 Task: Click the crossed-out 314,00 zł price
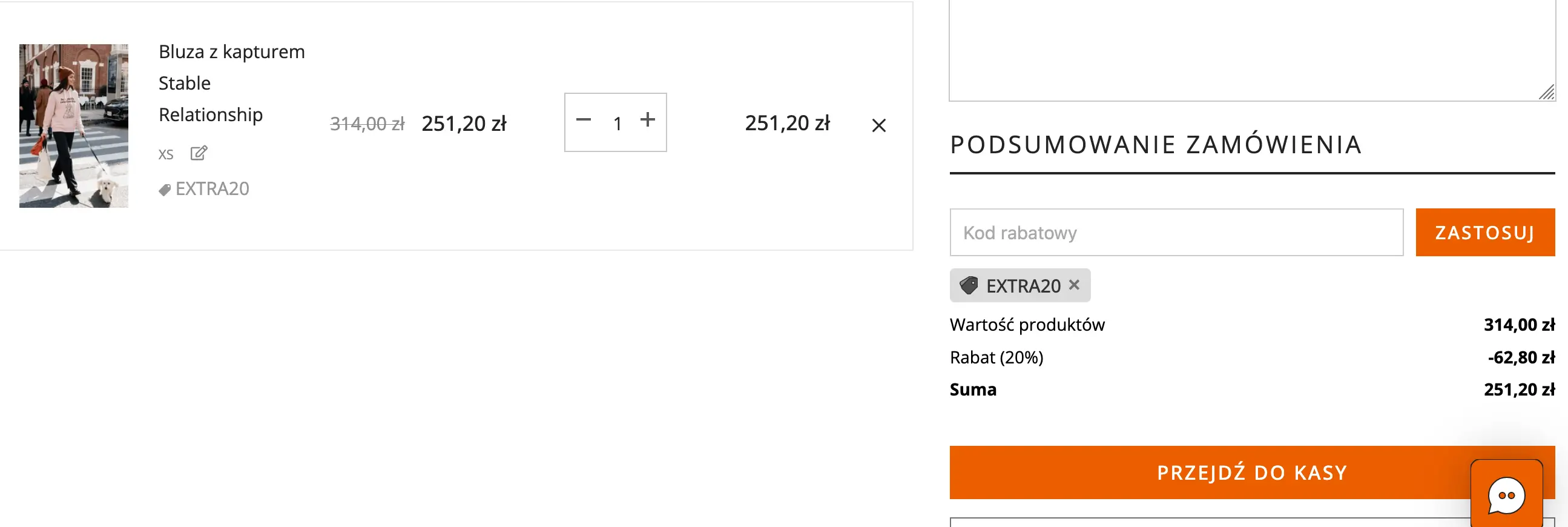(367, 124)
